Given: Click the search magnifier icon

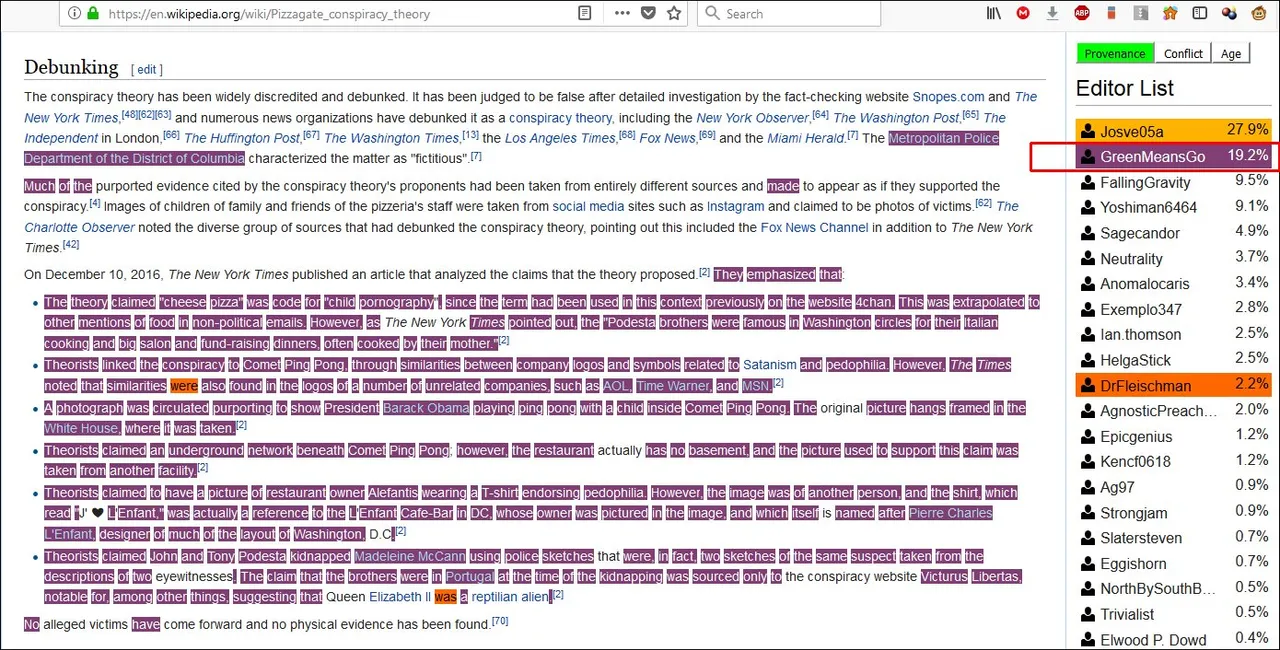Looking at the screenshot, I should [x=712, y=13].
